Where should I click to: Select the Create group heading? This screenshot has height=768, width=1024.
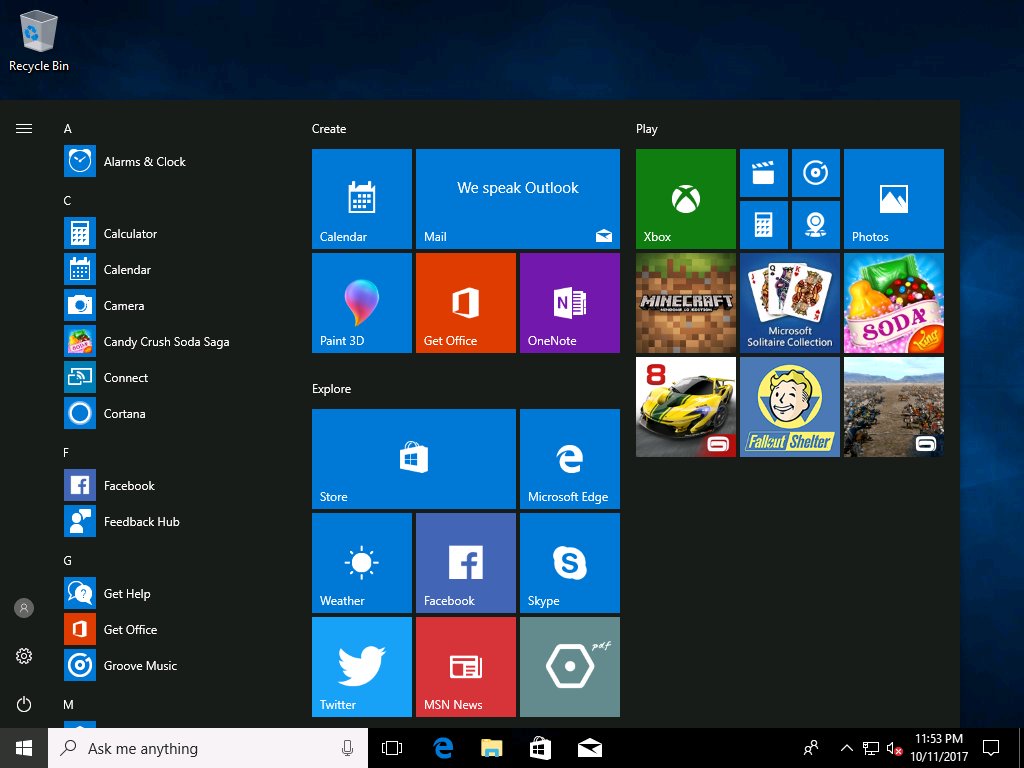tap(328, 129)
